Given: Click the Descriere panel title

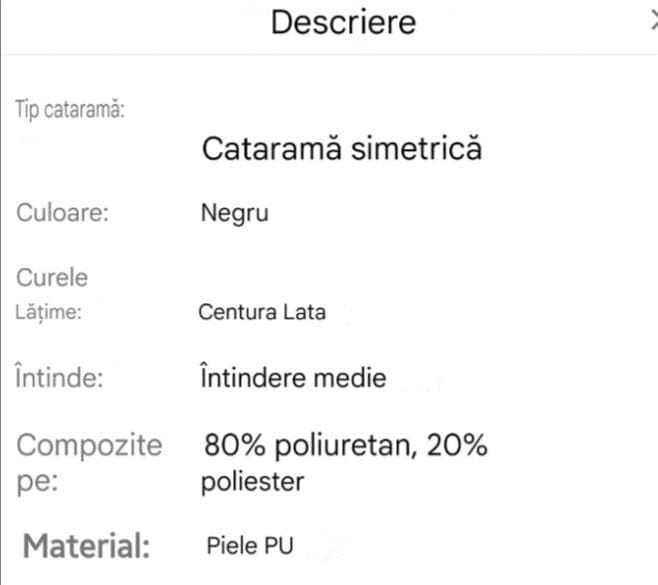Looking at the screenshot, I should pos(343,22).
